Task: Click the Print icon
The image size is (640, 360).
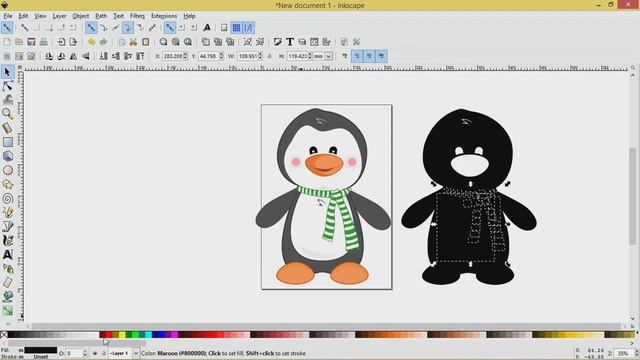Action: point(43,42)
